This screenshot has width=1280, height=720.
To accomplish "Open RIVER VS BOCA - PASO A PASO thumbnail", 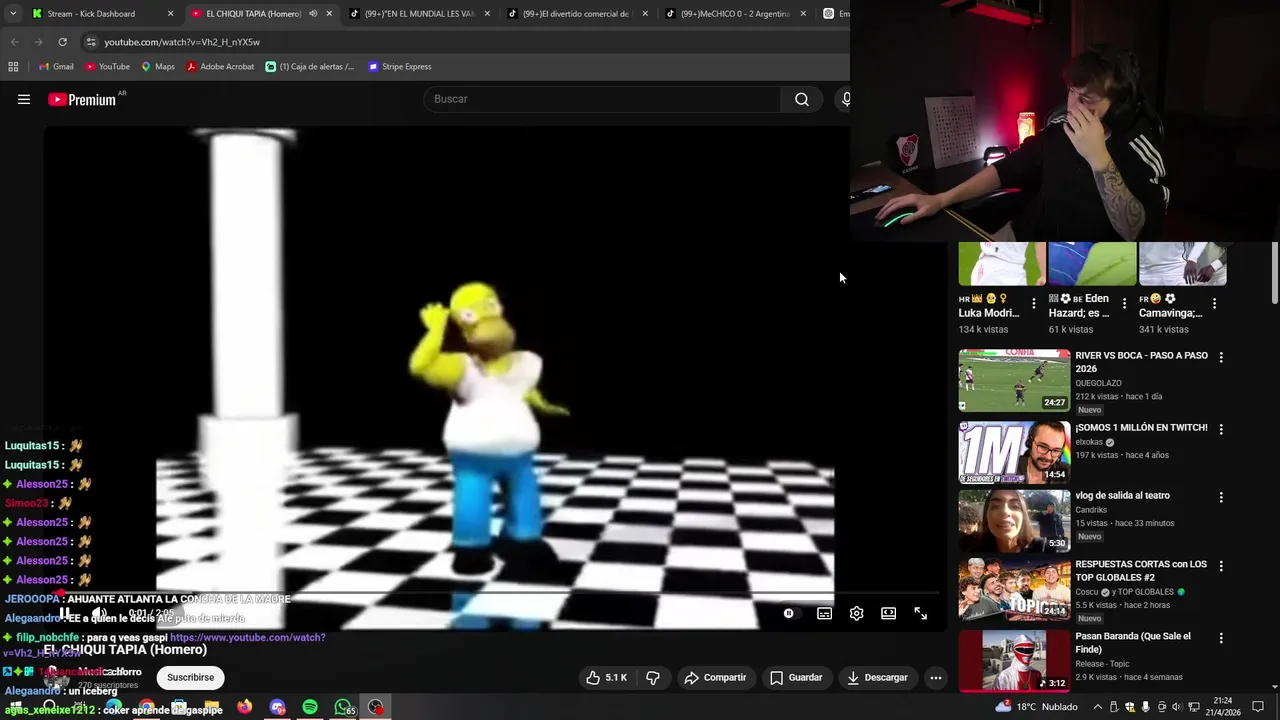I will tap(1014, 380).
